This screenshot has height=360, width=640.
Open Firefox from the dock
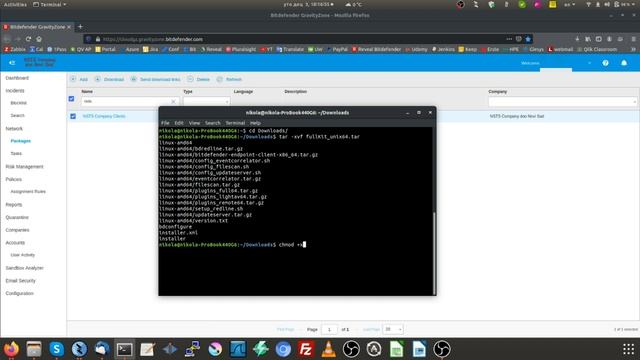coord(11,349)
